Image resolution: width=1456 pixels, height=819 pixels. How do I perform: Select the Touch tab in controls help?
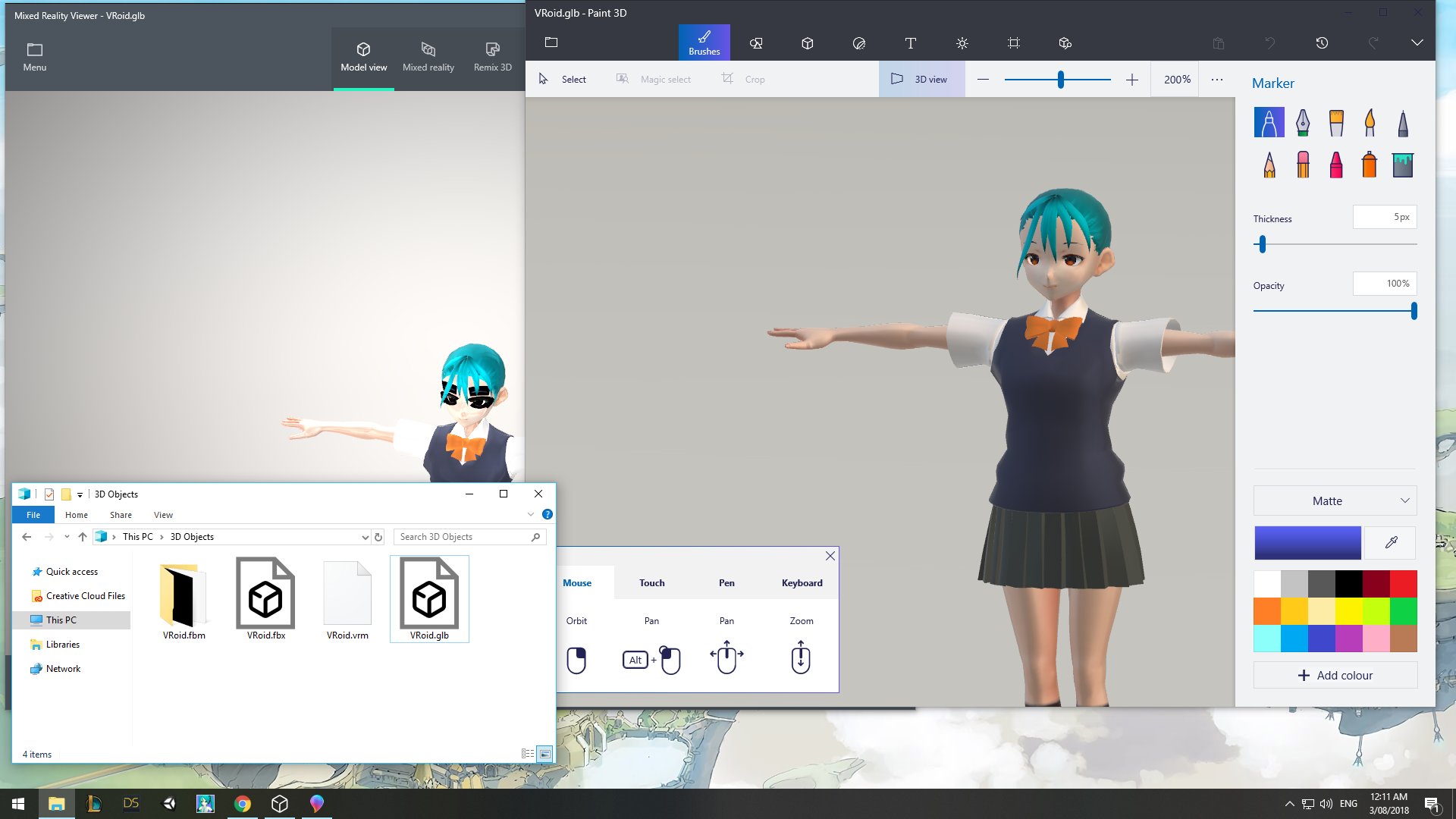coord(651,583)
